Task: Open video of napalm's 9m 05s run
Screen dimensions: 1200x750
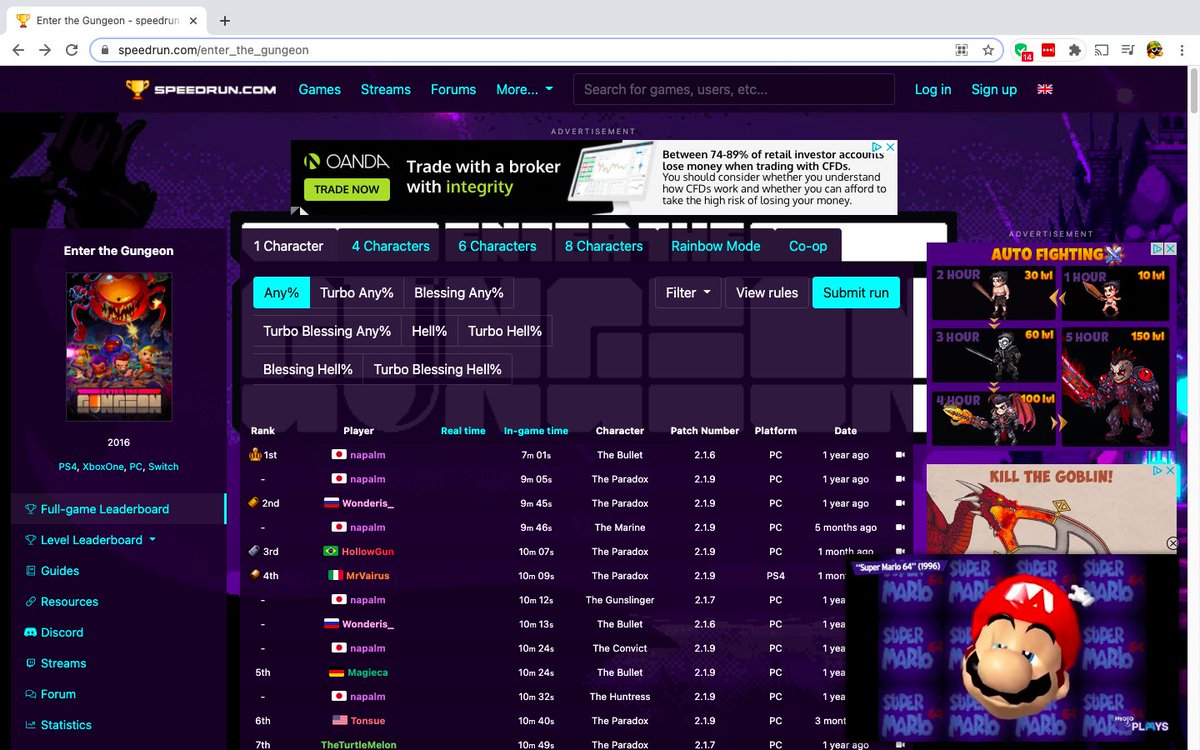Action: pyautogui.click(x=901, y=479)
